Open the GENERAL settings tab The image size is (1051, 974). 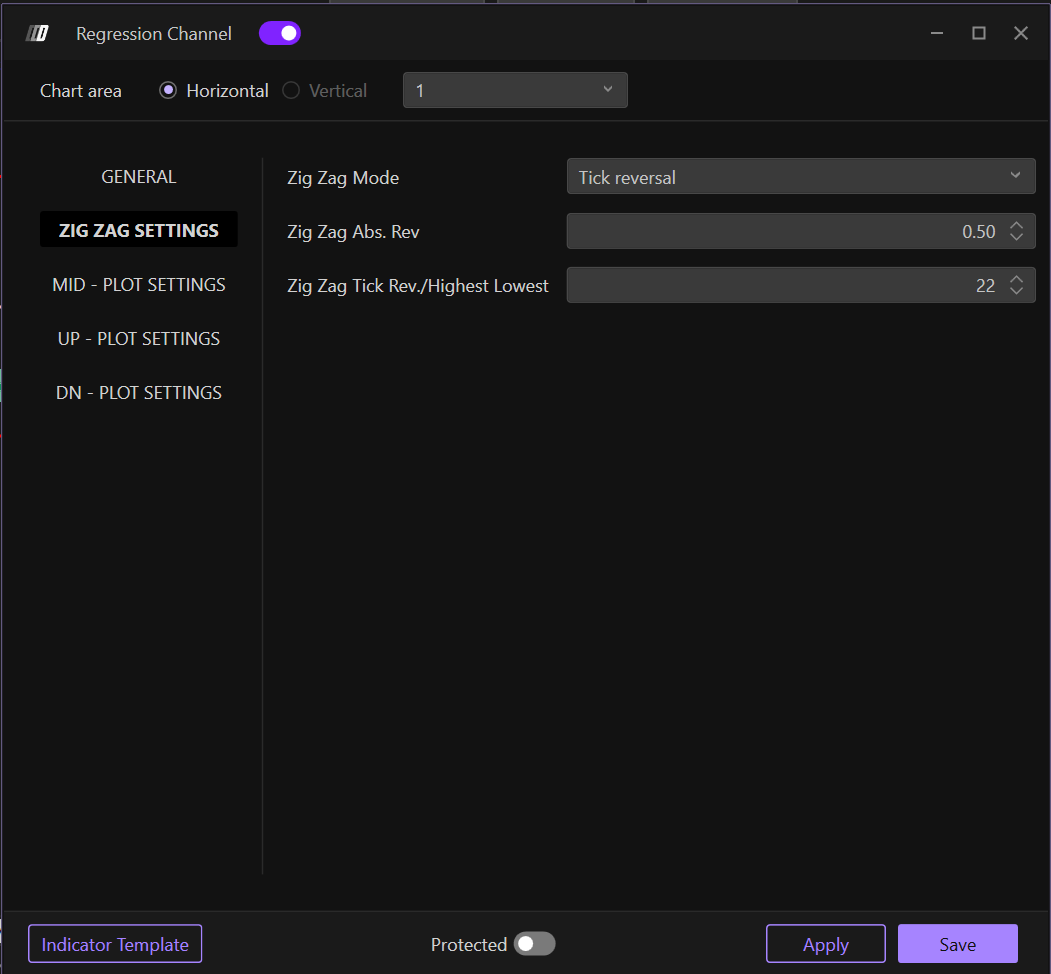pyautogui.click(x=139, y=177)
